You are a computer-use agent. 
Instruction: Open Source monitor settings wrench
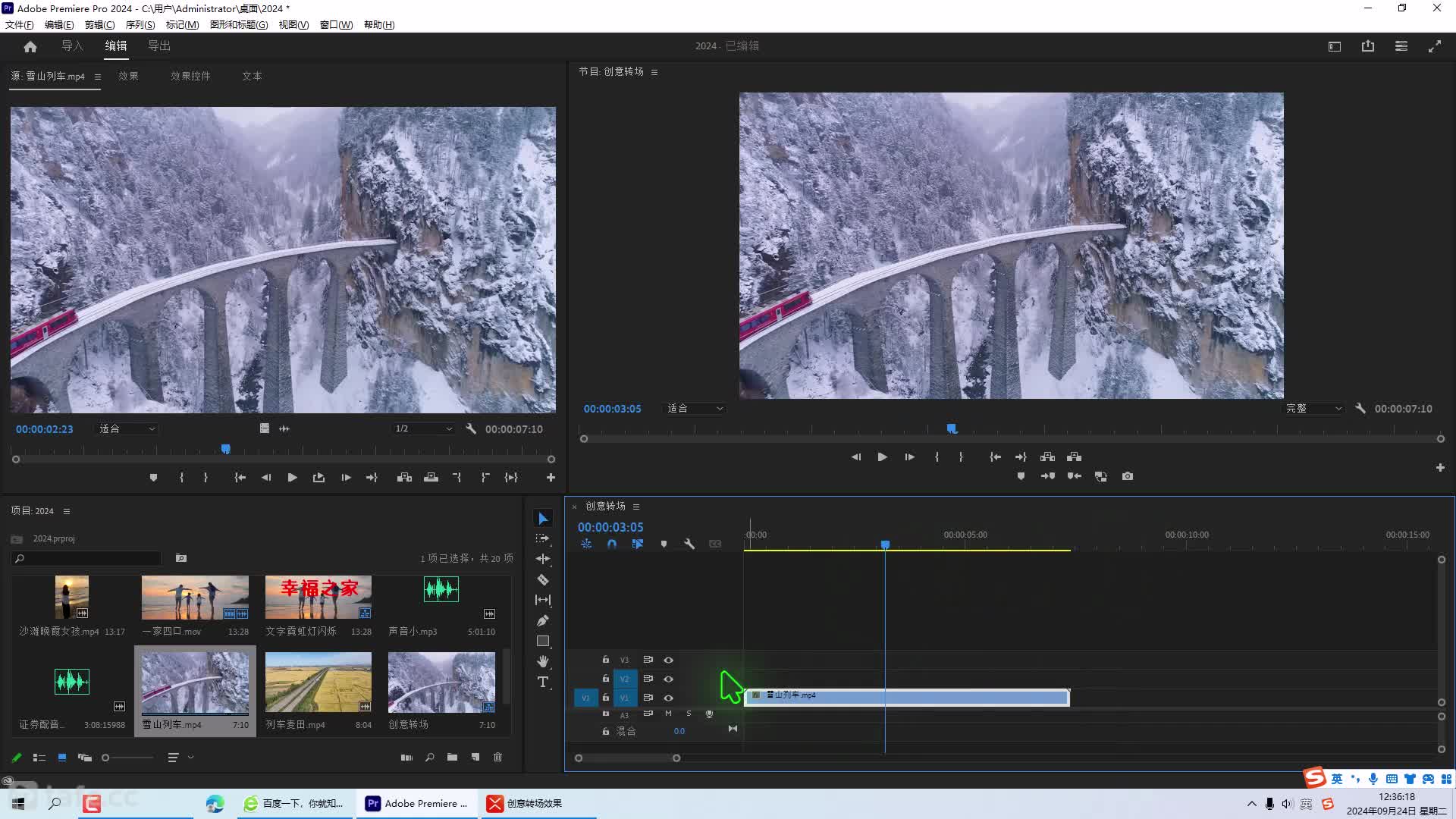coord(471,428)
